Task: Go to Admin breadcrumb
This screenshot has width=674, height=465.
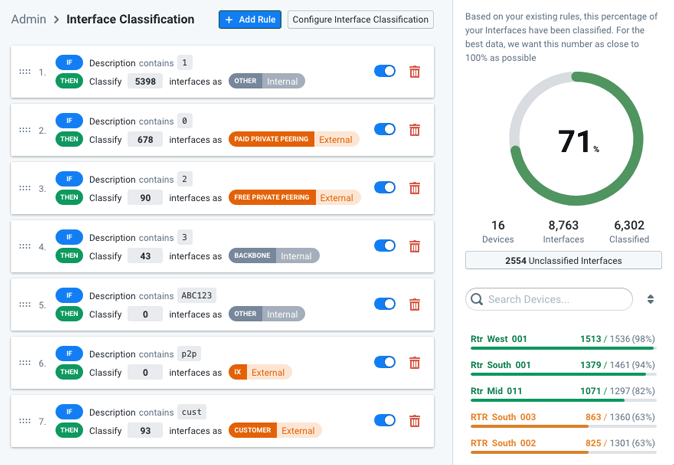Action: [29, 19]
